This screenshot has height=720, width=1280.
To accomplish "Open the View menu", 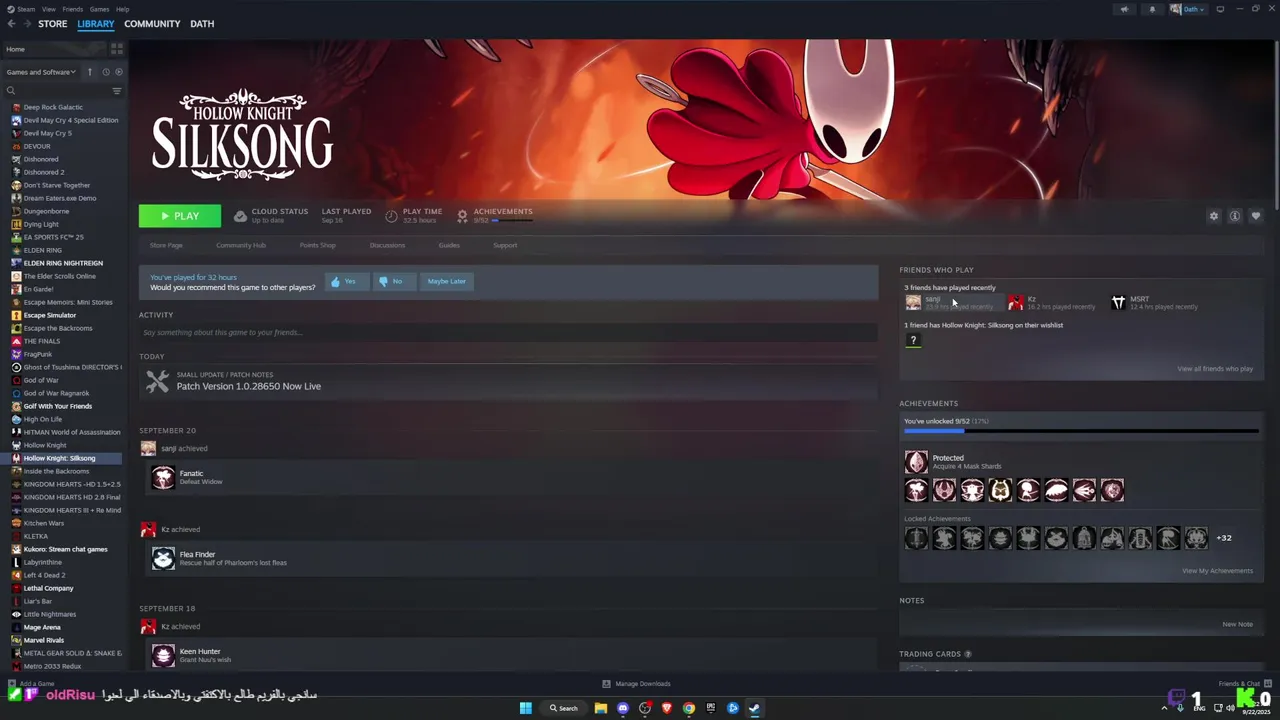I will click(49, 9).
